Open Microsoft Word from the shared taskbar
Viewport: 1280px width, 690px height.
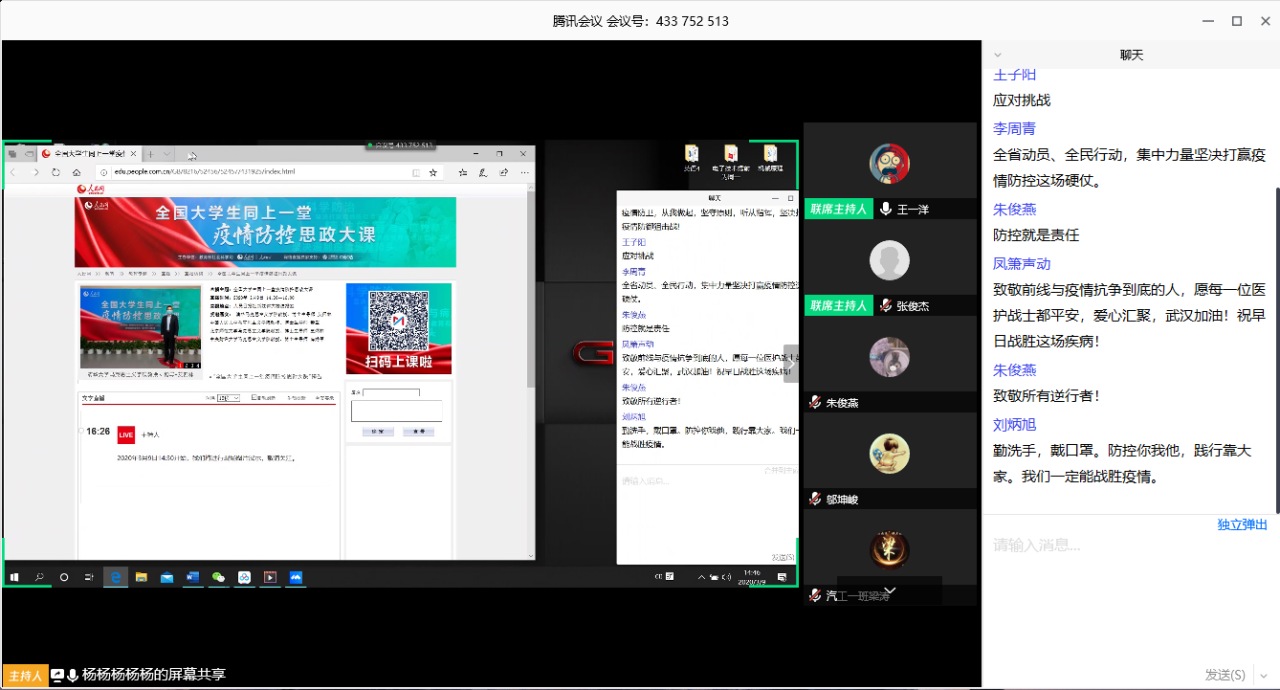point(194,577)
